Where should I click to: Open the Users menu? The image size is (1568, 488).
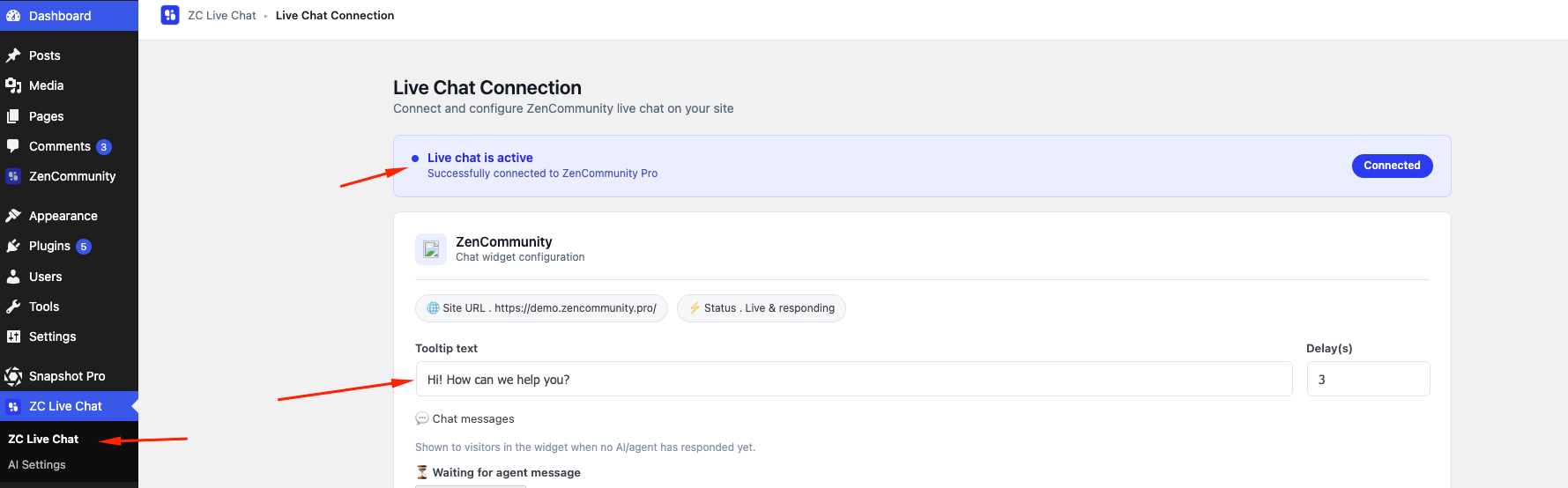[x=69, y=277]
